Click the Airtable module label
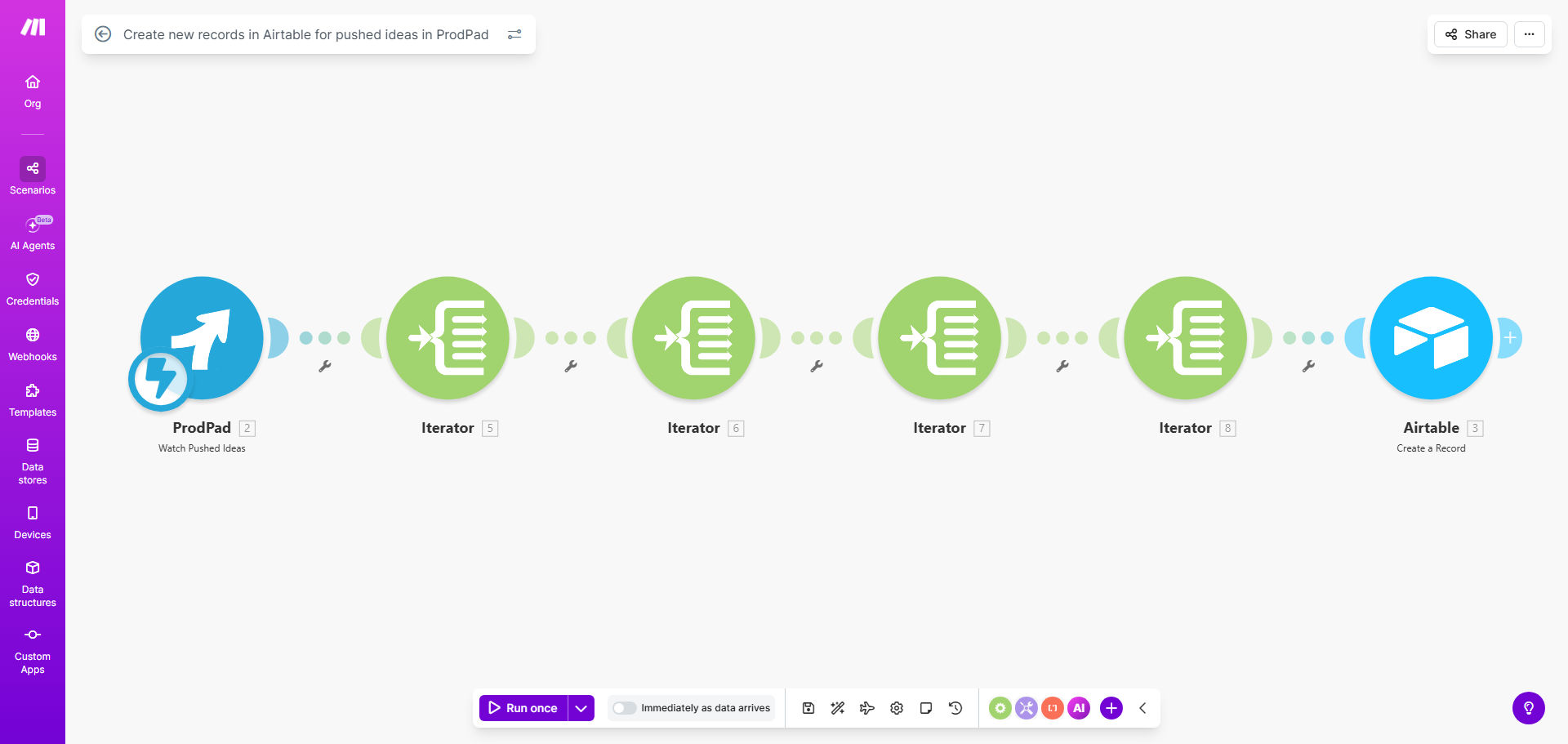 click(1431, 428)
